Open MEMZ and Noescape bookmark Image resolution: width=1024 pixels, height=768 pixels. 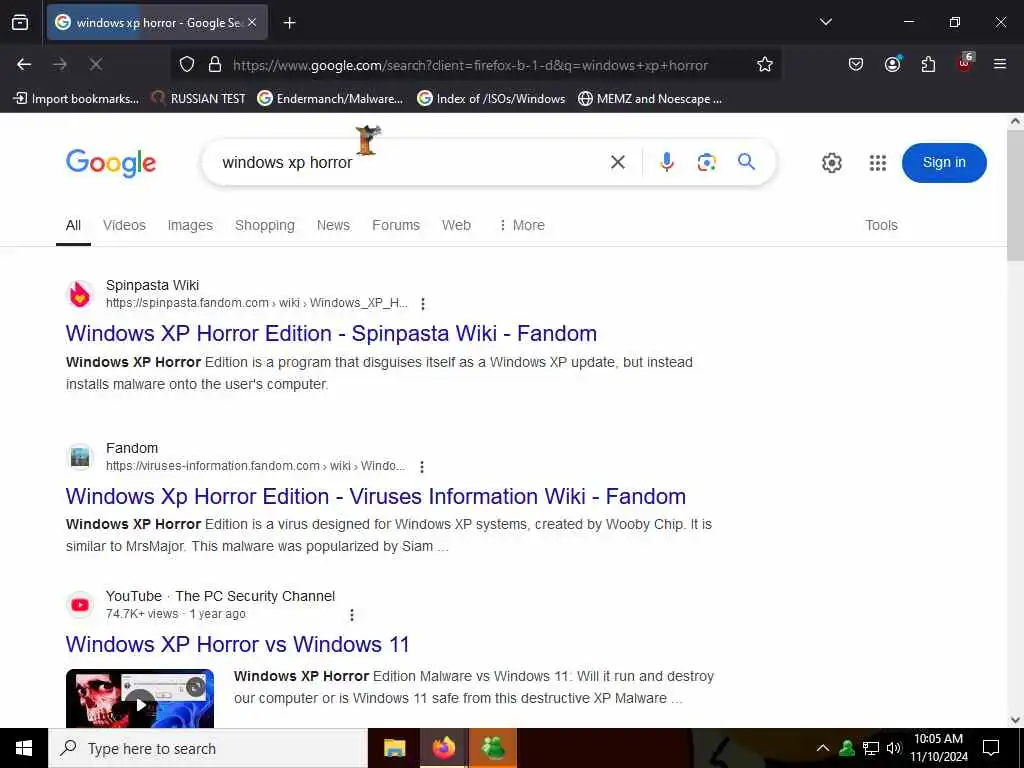point(650,99)
